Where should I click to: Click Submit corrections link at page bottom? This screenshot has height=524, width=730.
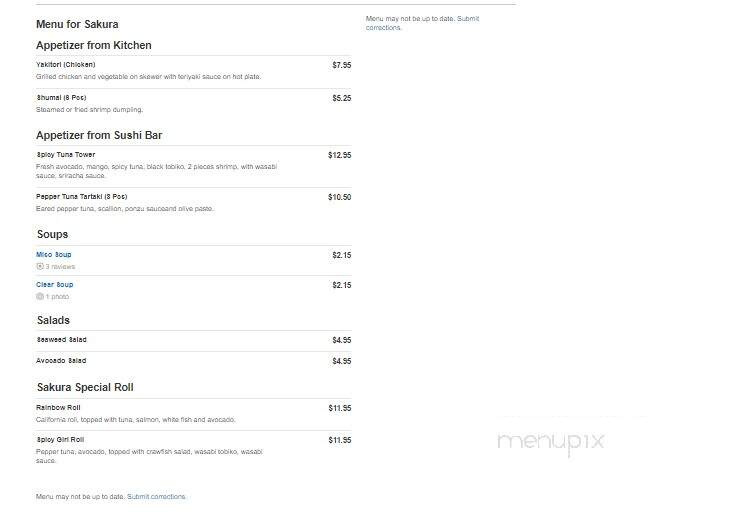(156, 497)
